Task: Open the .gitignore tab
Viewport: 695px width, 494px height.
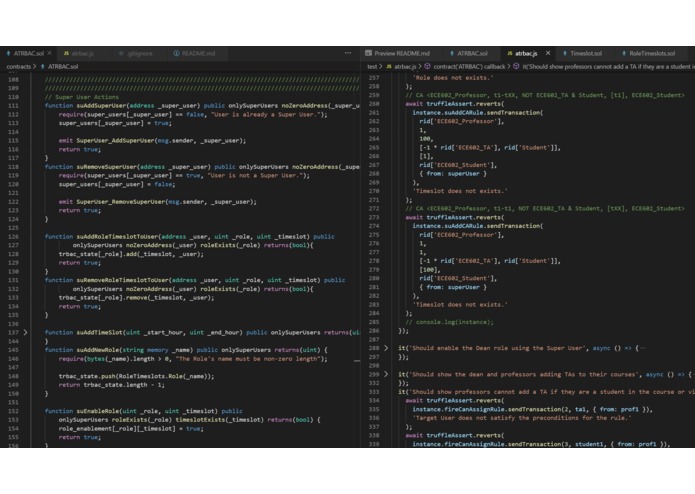Action: (137, 53)
